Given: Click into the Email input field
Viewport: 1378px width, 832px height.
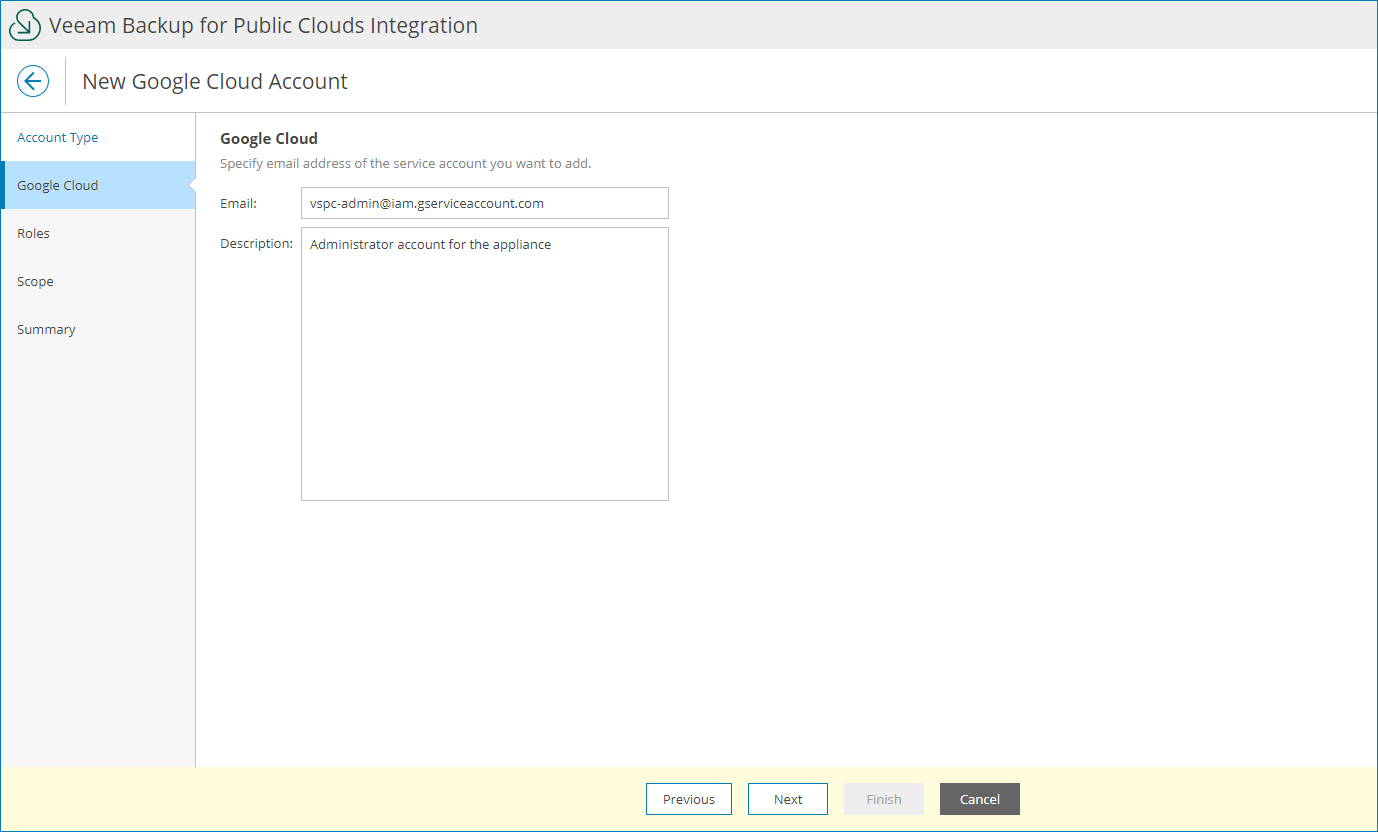Looking at the screenshot, I should pyautogui.click(x=484, y=203).
